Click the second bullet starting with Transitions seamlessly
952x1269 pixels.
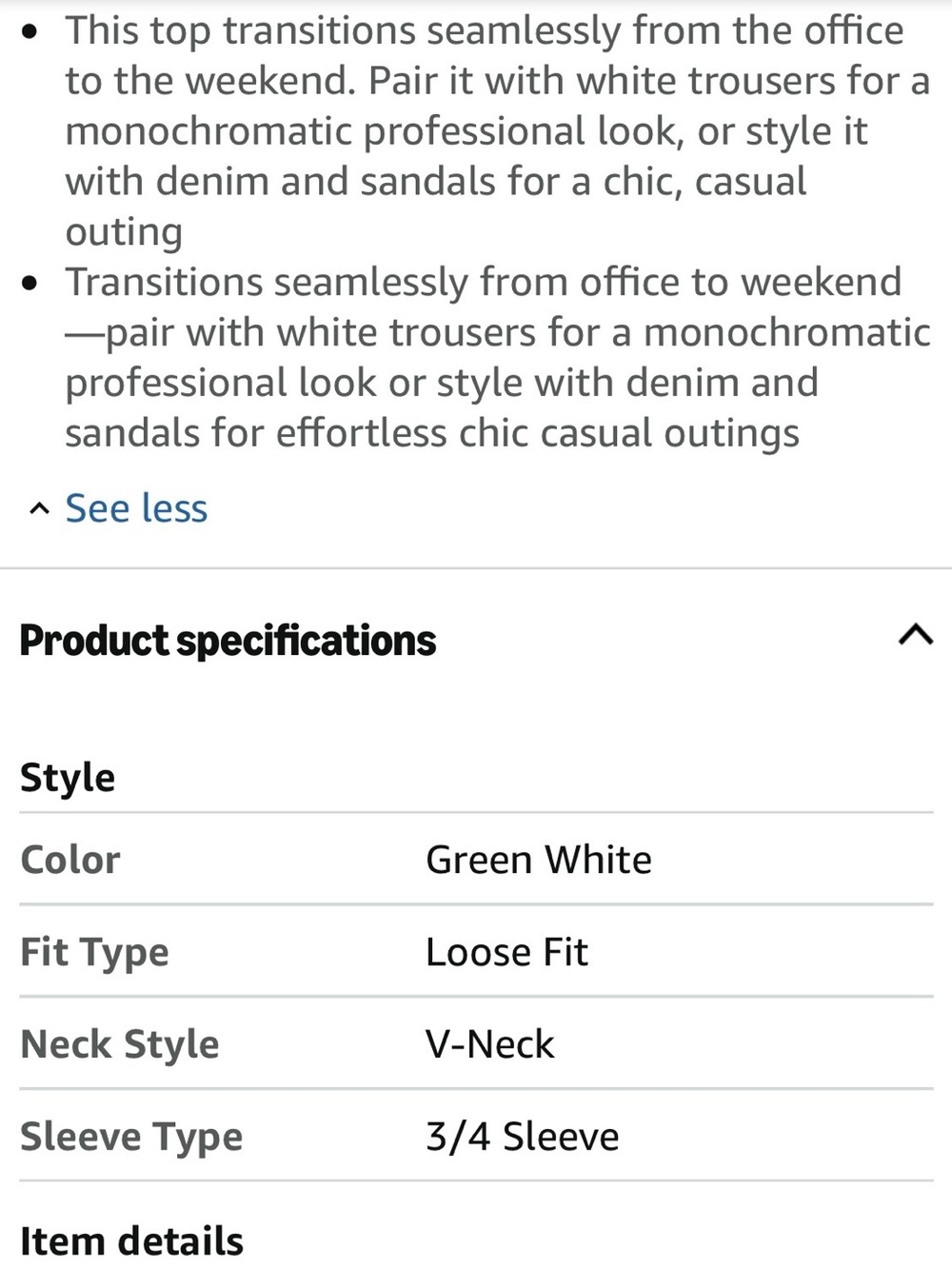[x=498, y=357]
